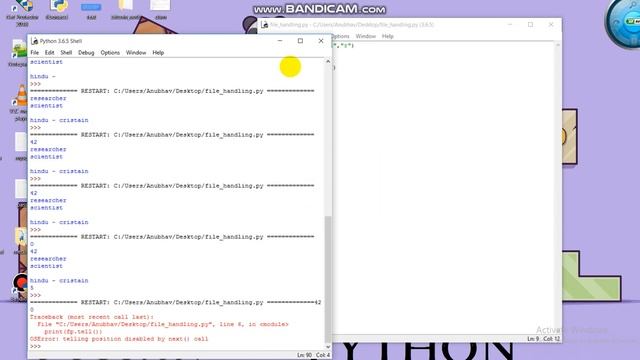The width and height of the screenshot is (640, 360).
Task: Click 'Traceback (most recent call last):' text
Action: pos(92,317)
